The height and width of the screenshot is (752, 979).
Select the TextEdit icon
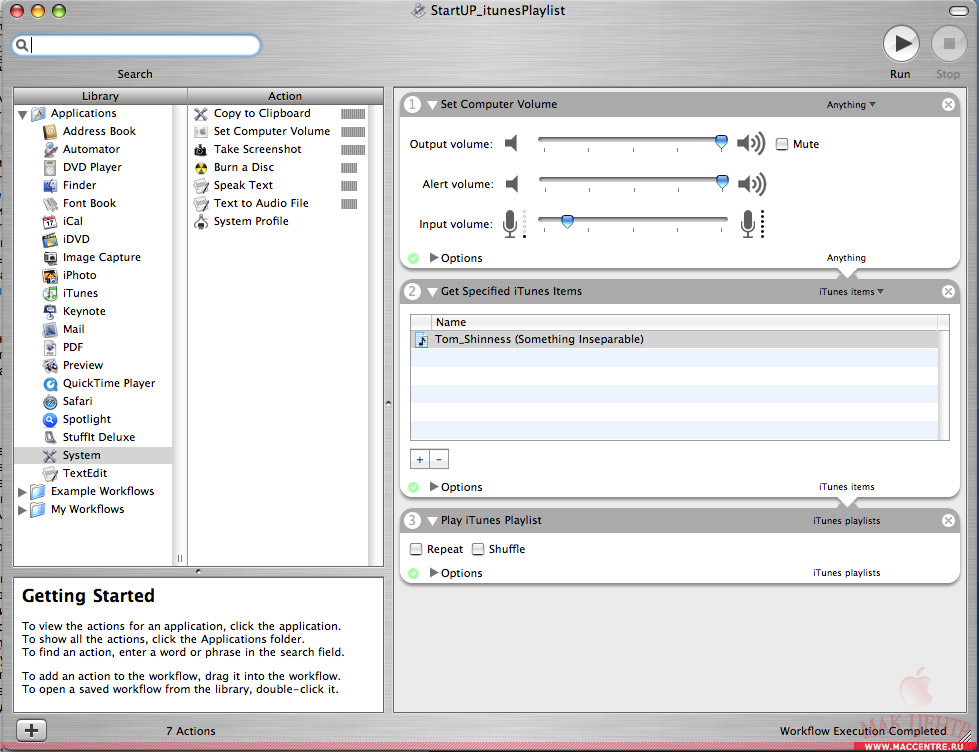pyautogui.click(x=50, y=474)
